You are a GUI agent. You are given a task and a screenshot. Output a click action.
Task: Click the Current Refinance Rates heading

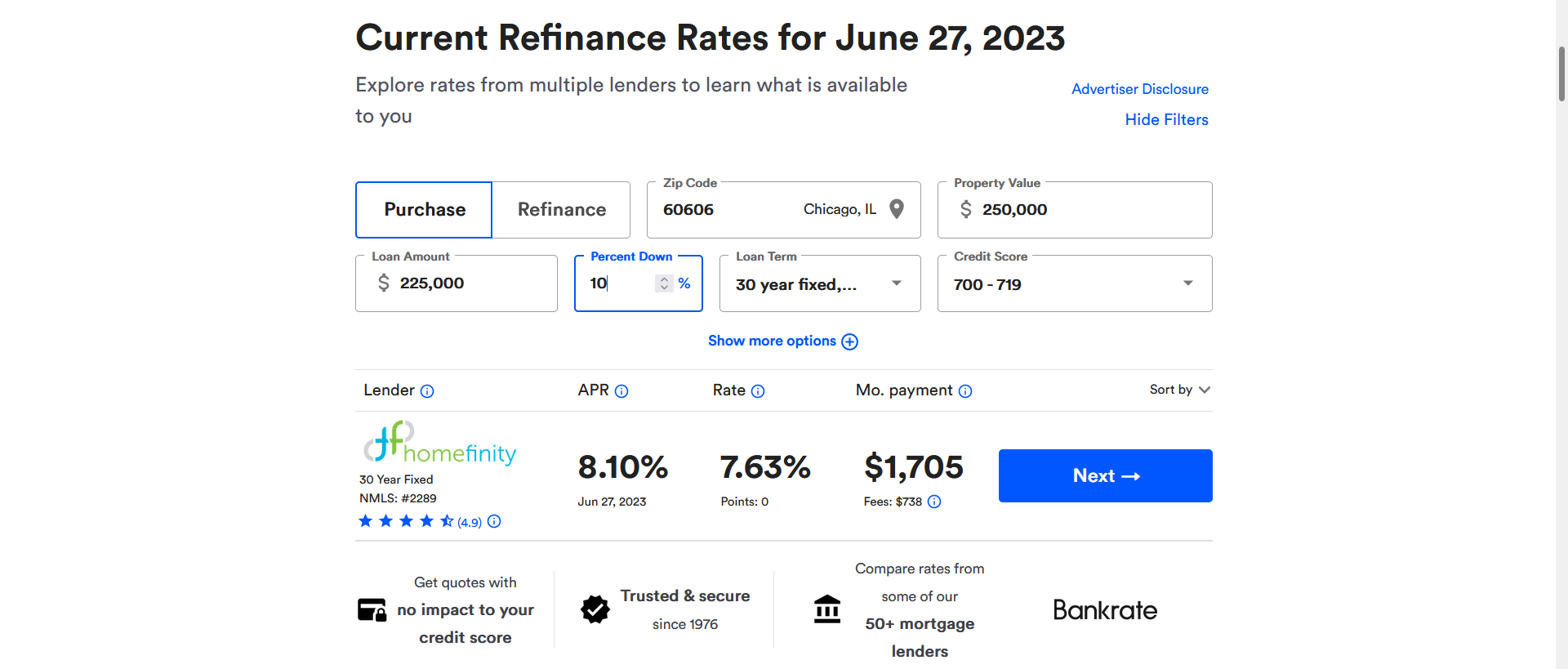pyautogui.click(x=710, y=38)
